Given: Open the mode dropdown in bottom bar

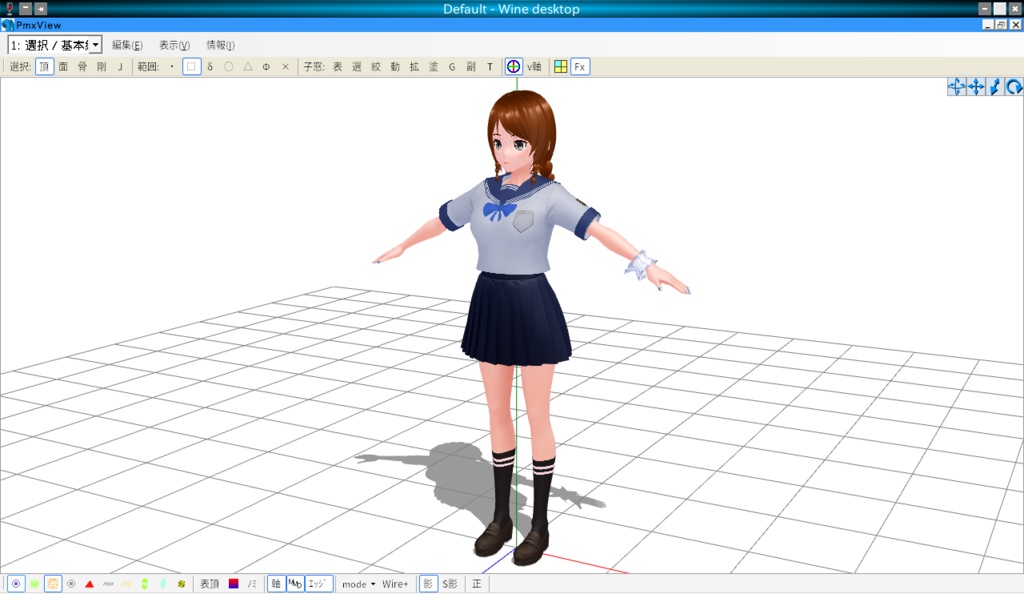Looking at the screenshot, I should point(356,583).
